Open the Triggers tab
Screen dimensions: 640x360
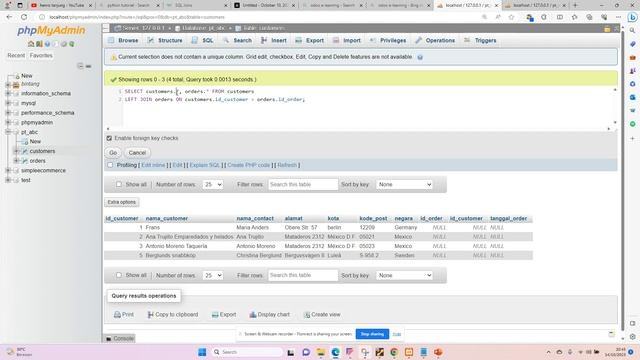pyautogui.click(x=480, y=40)
